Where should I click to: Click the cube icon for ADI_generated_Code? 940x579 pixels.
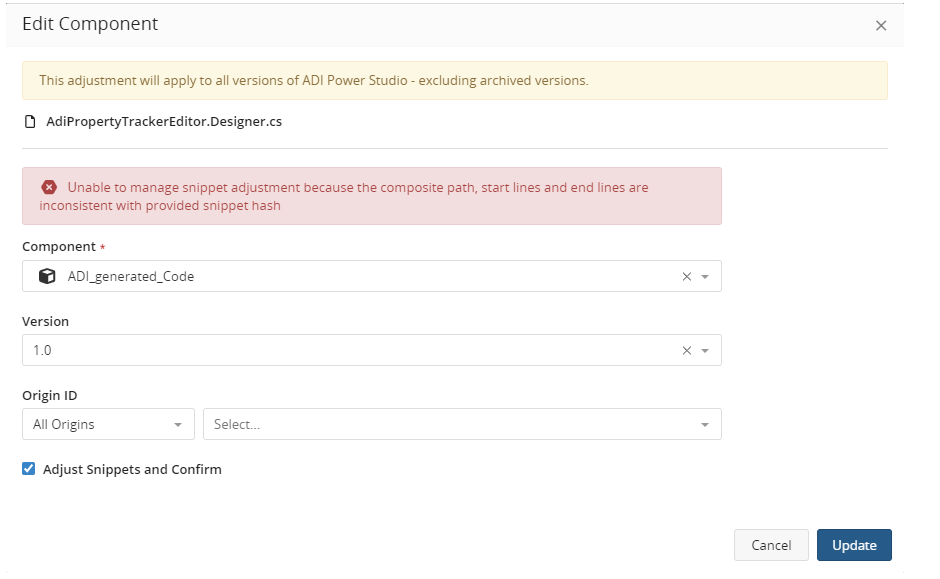[x=47, y=276]
